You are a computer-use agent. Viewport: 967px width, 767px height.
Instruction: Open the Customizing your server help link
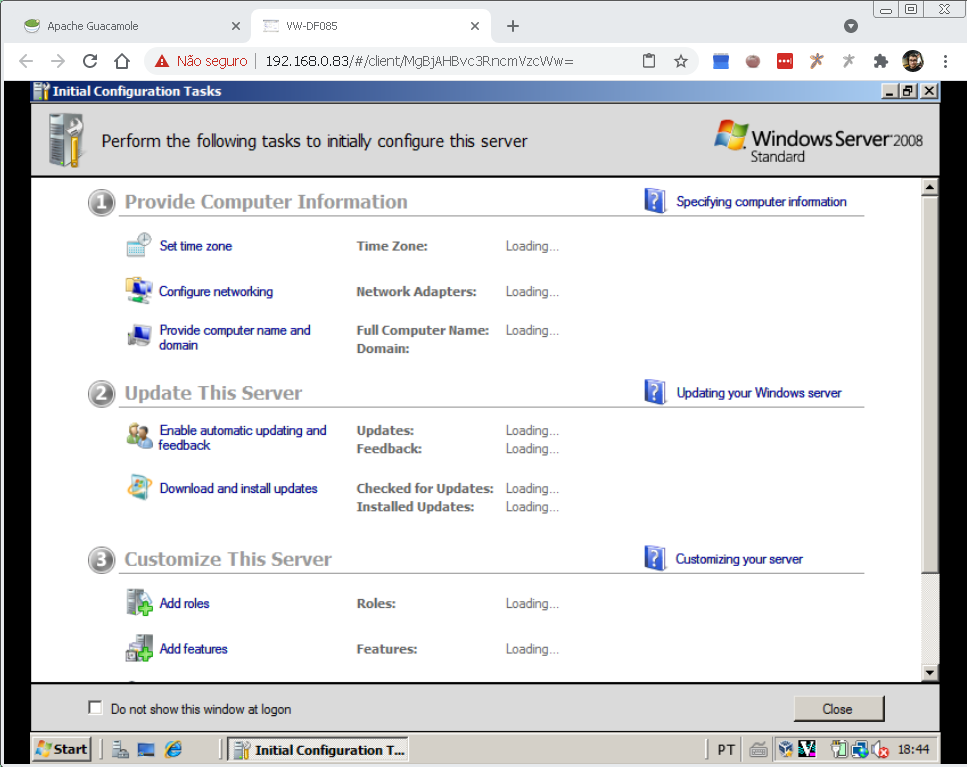pos(739,559)
